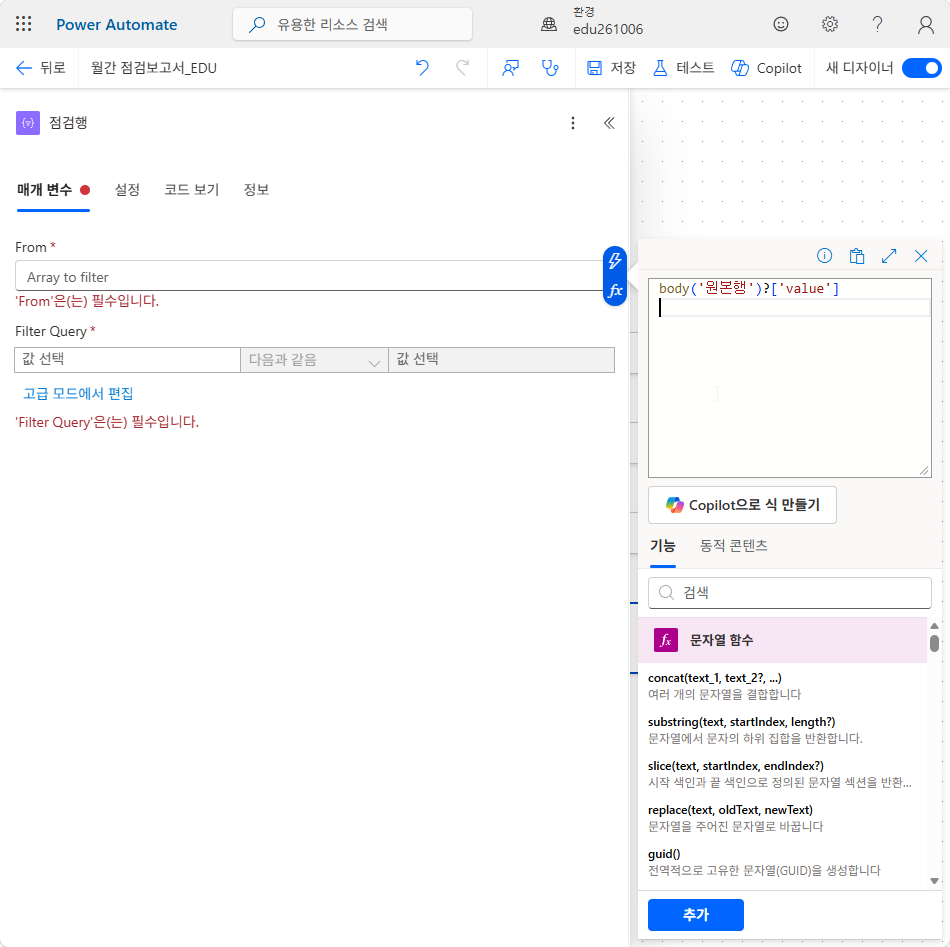Open the help question mark icon
Viewport: 950px width, 947px height.
pyautogui.click(x=877, y=24)
